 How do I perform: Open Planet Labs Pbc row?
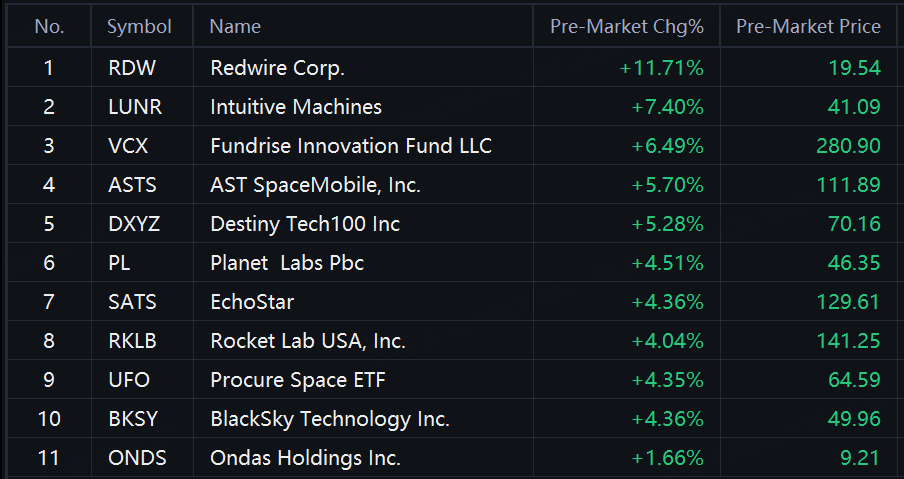click(x=455, y=263)
